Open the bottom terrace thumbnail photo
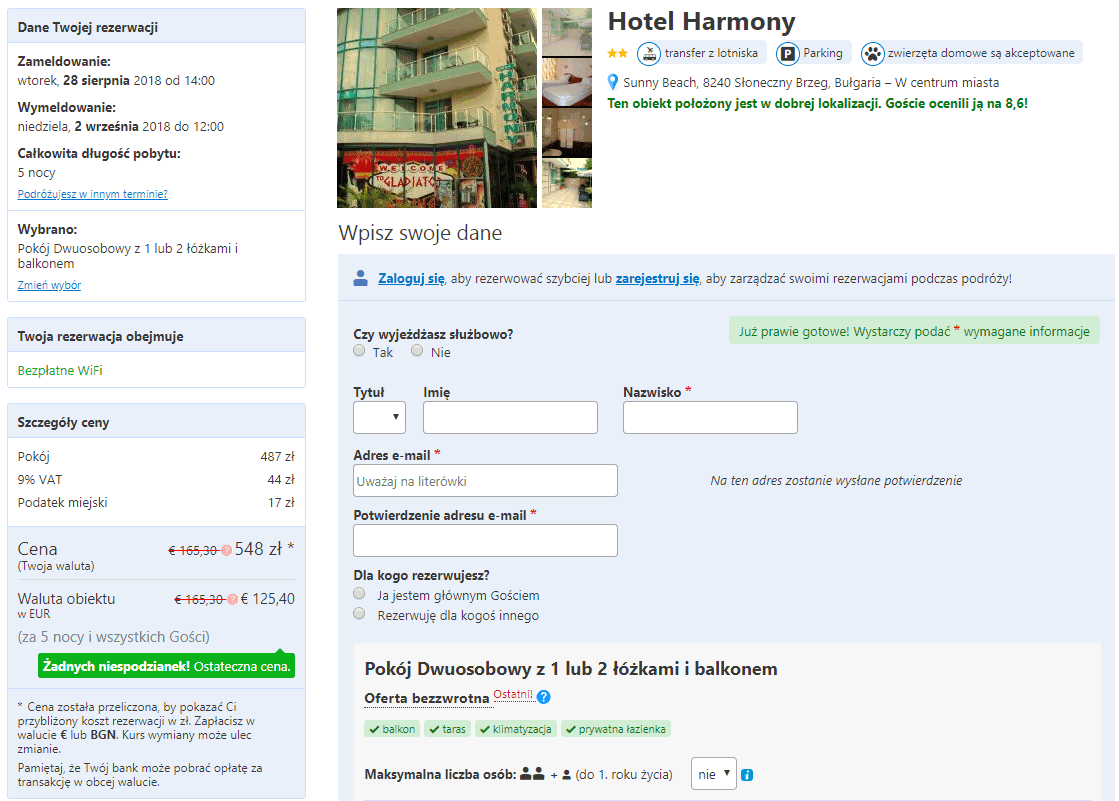1119x801 pixels. (567, 183)
